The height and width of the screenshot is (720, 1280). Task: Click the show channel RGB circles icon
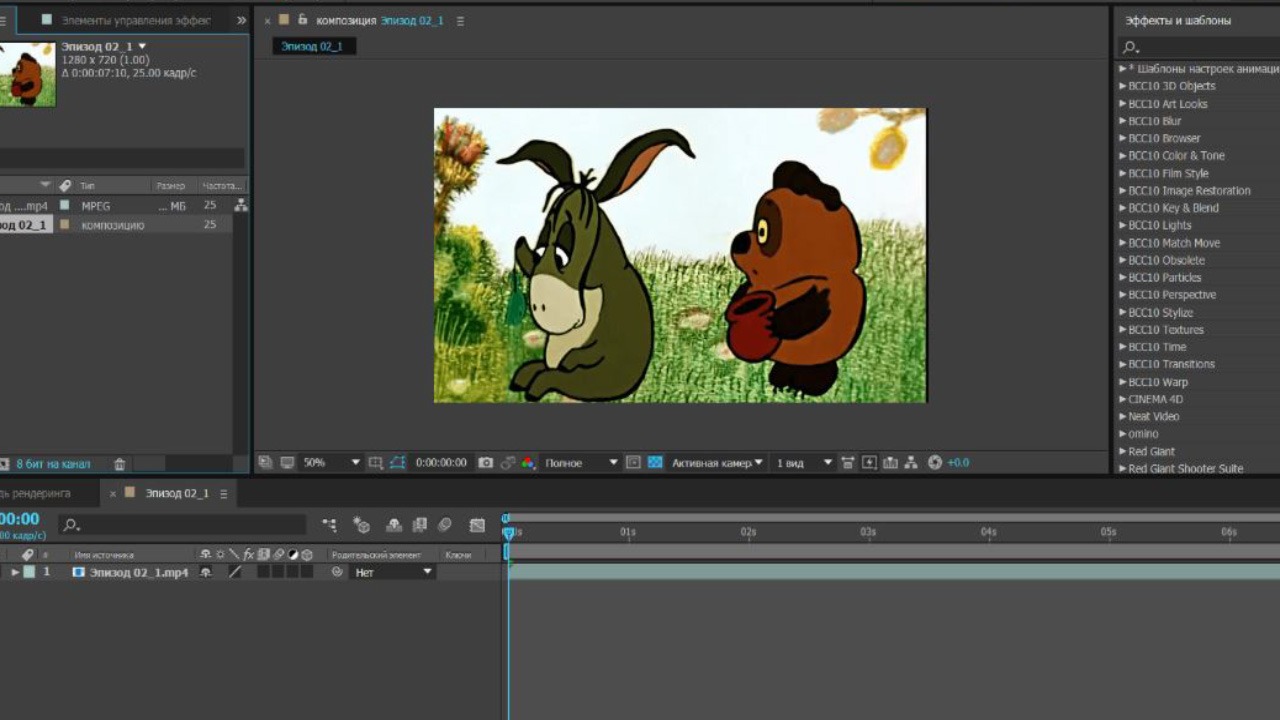pyautogui.click(x=527, y=463)
